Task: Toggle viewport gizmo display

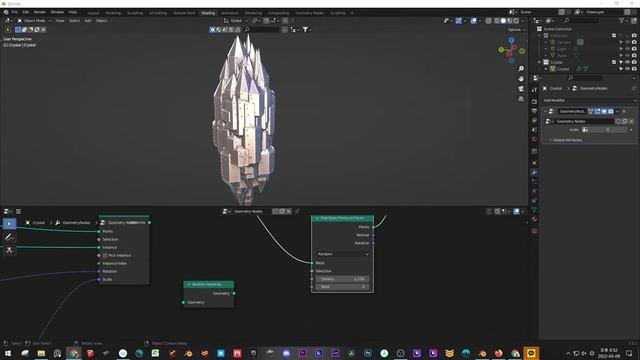Action: coord(459,20)
